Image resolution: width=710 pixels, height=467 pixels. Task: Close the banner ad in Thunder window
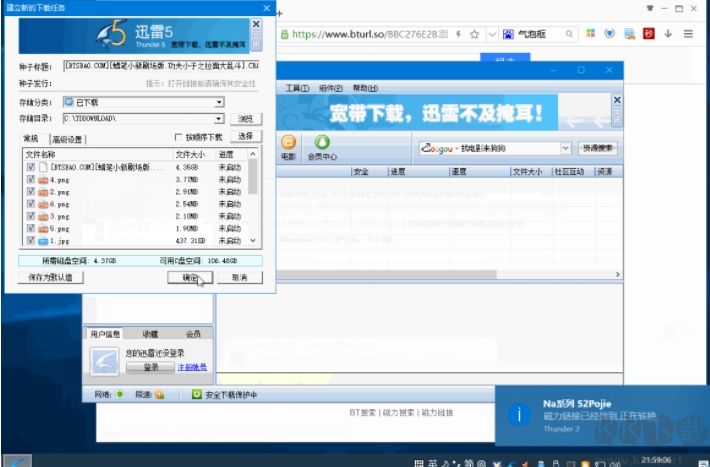click(x=617, y=100)
